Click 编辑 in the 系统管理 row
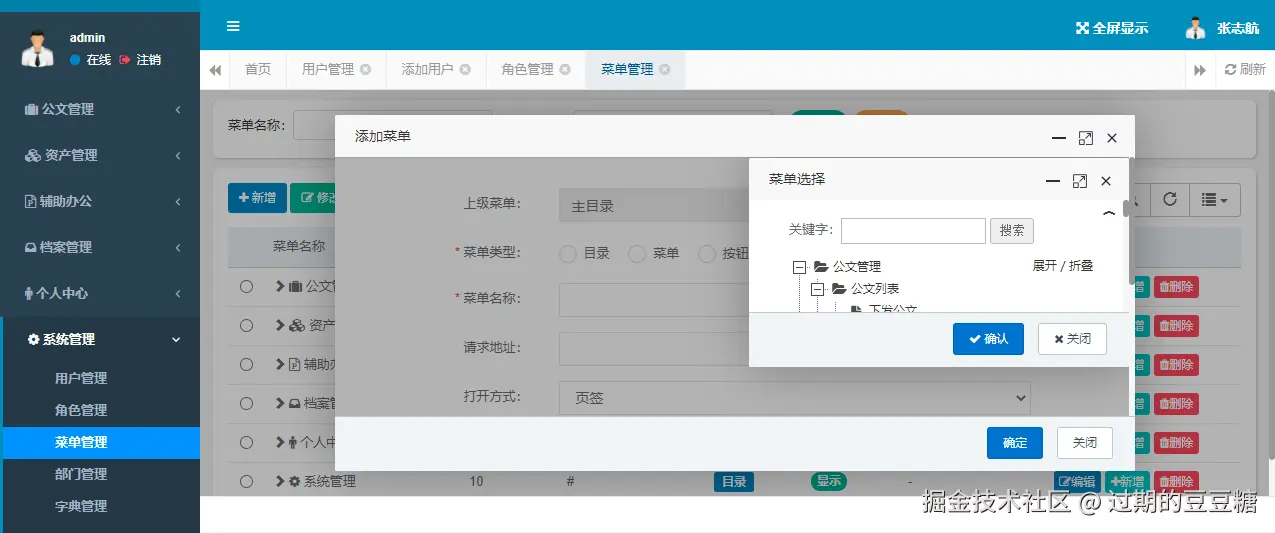The image size is (1275, 533). coord(1077,482)
